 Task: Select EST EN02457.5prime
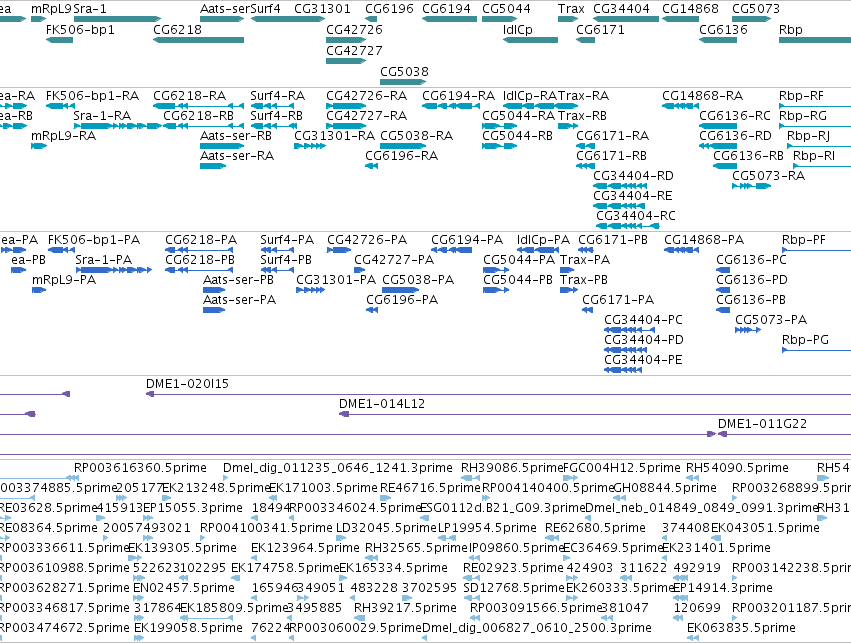pos(184,588)
